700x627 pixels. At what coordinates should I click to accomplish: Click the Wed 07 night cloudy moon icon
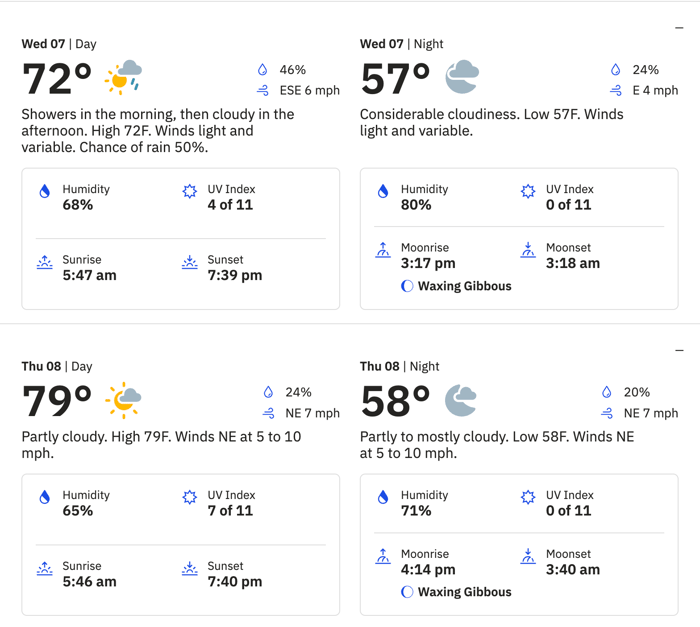pos(462,76)
